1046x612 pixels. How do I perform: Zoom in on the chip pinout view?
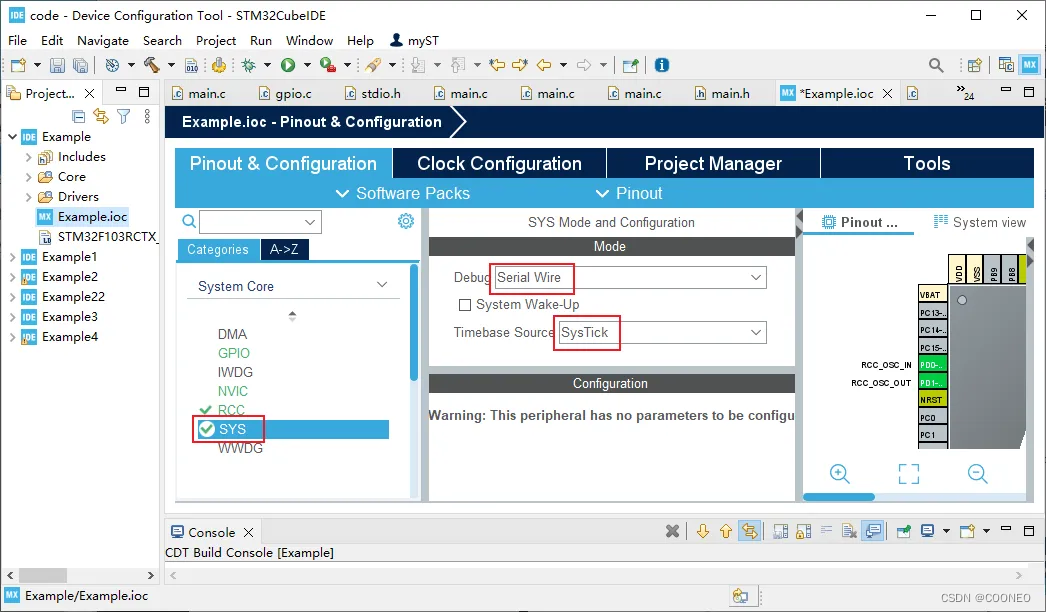click(x=839, y=474)
